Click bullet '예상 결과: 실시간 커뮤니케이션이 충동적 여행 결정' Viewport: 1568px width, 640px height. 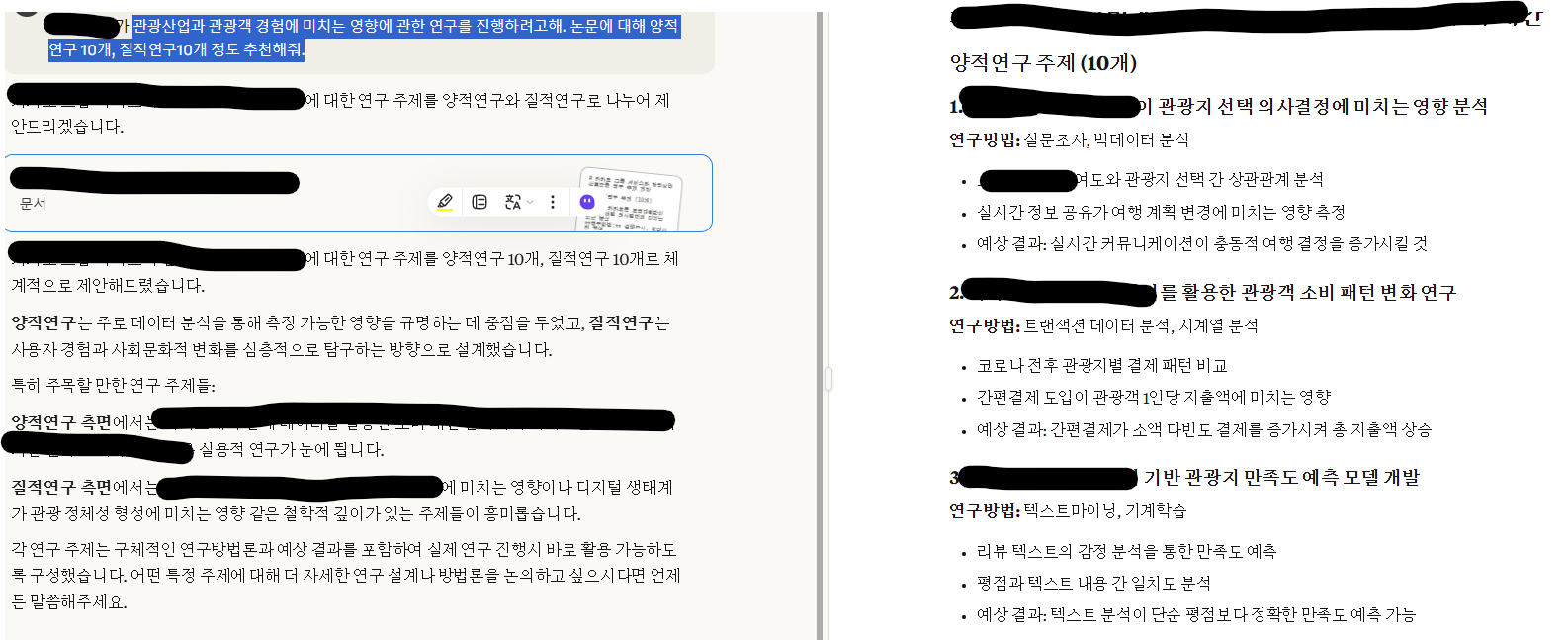pos(1202,243)
